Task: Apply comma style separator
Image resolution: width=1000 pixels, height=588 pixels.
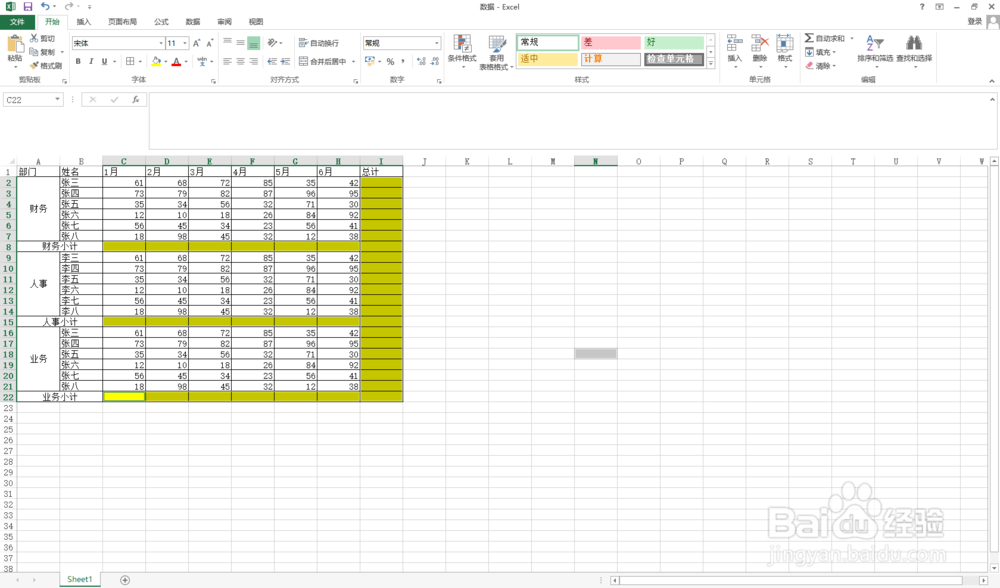Action: [x=403, y=61]
